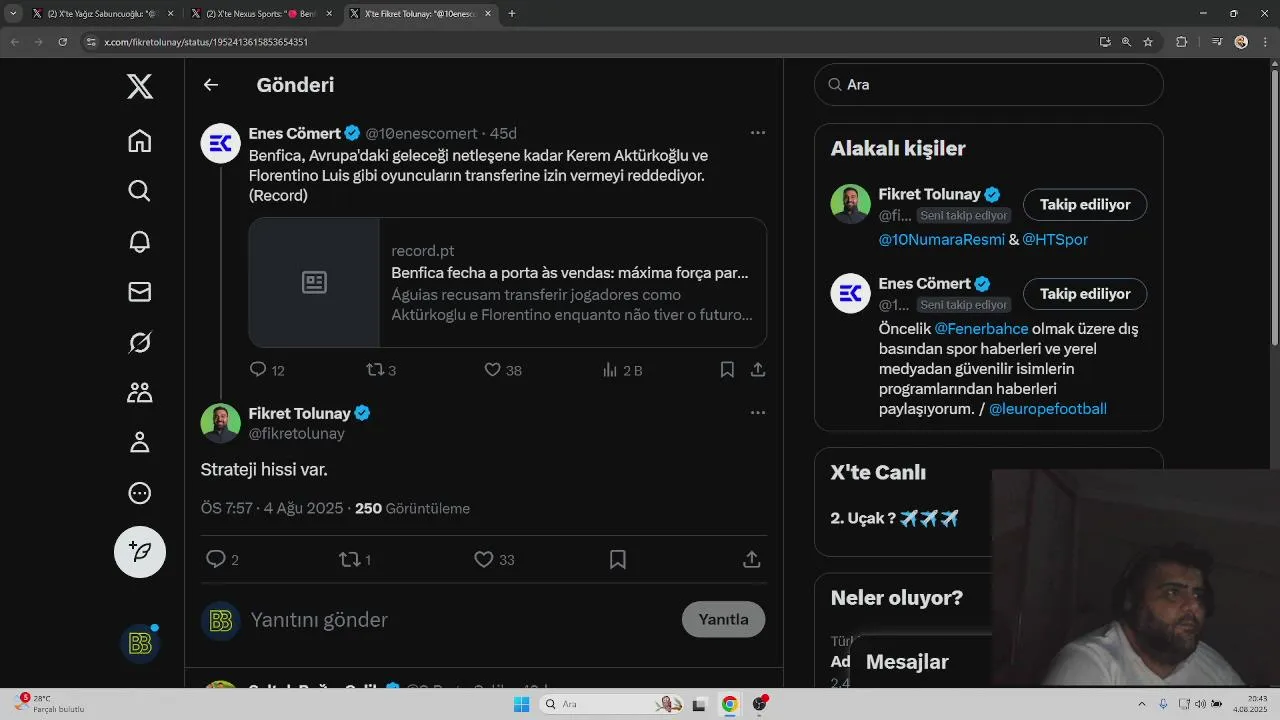Open post timestamp ÖS 7:57 · 4 Ağu 2025
Screen dimensions: 1280x720
272,508
